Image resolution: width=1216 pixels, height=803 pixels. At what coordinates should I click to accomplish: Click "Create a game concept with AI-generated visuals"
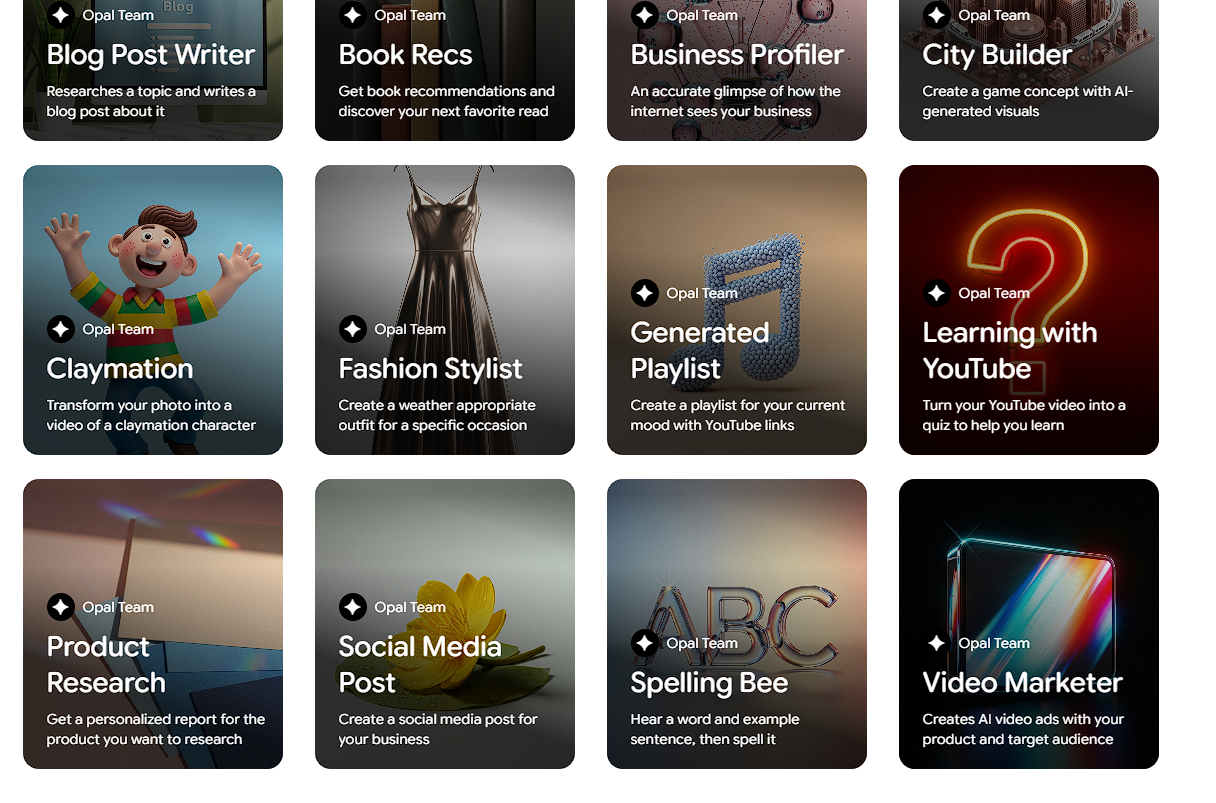[x=1028, y=101]
